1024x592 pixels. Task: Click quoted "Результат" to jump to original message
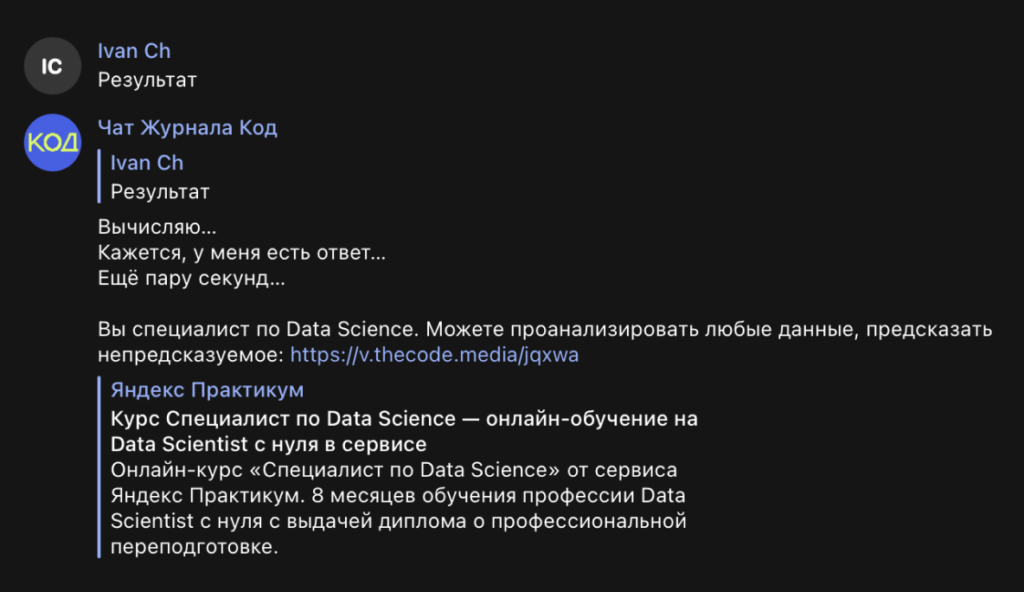click(159, 191)
